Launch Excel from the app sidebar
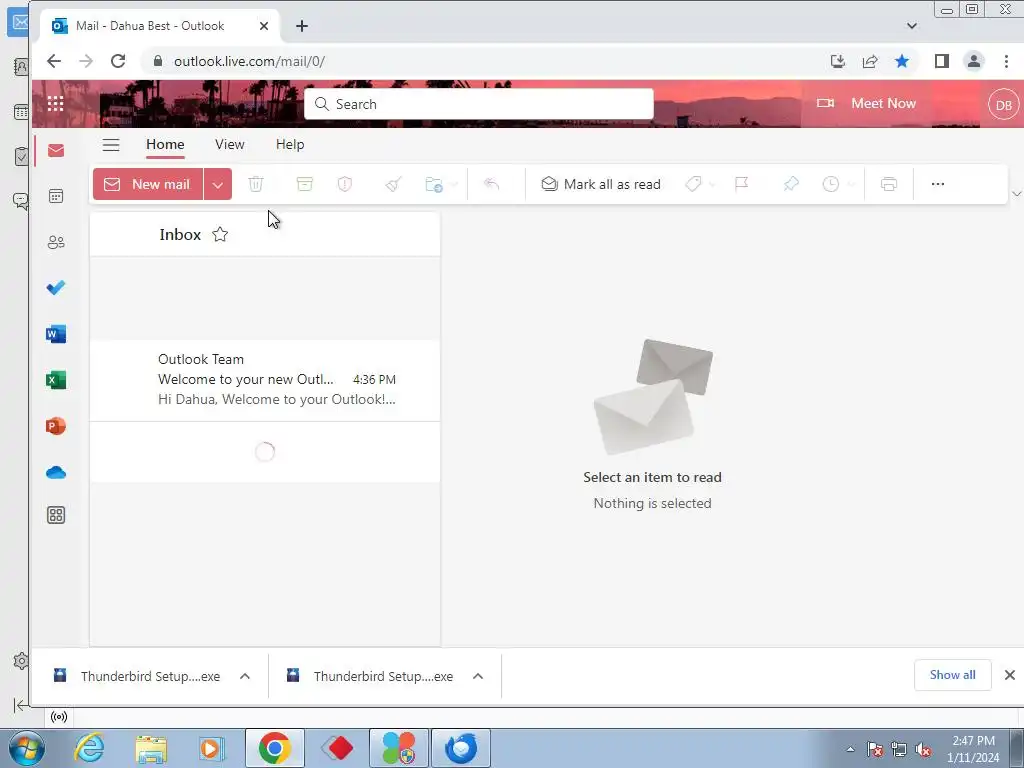 point(56,379)
